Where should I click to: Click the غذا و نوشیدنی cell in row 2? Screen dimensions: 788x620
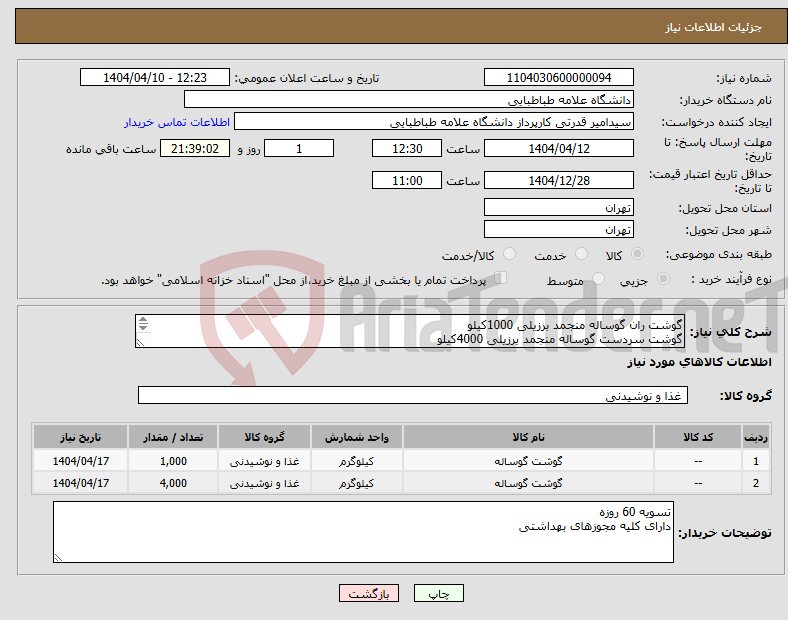pos(264,483)
